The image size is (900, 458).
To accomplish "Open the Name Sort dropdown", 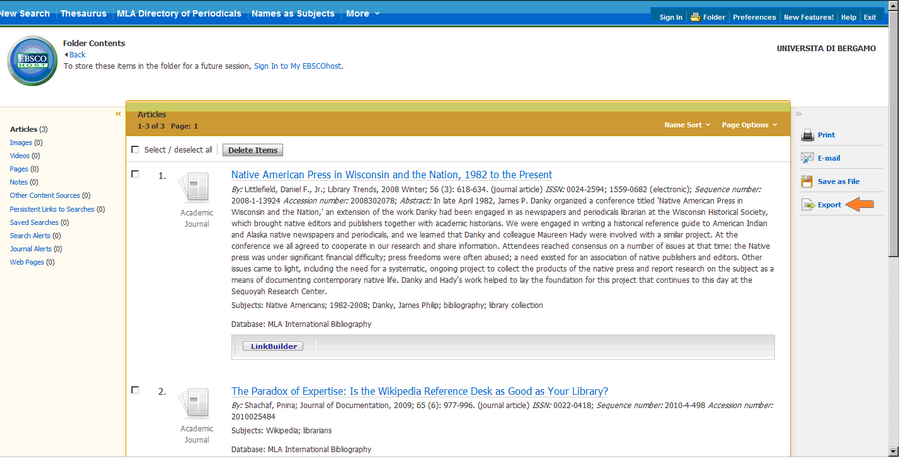I will pyautogui.click(x=687, y=125).
